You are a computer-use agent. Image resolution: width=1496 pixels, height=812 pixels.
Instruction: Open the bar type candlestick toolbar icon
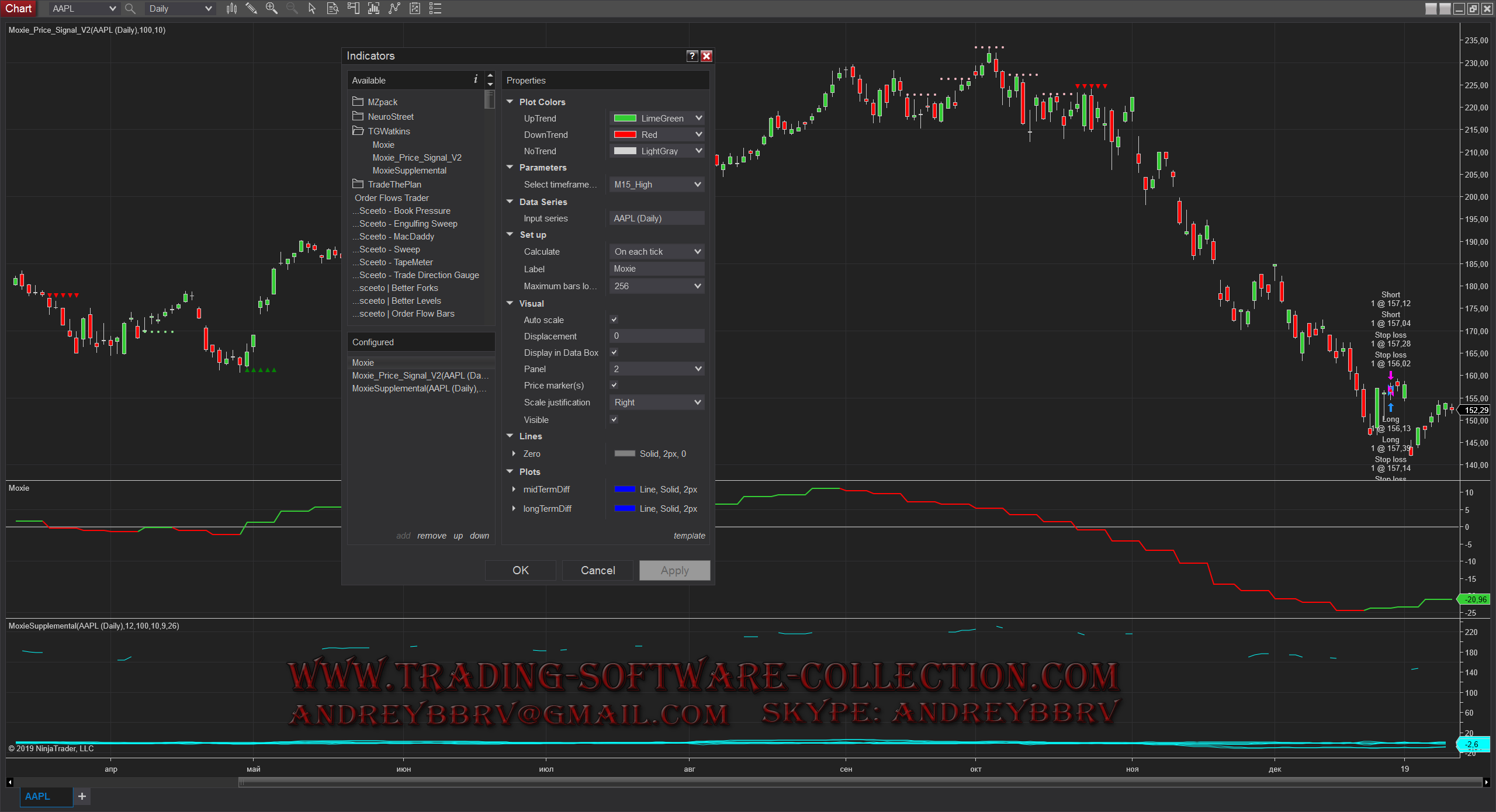(x=231, y=8)
